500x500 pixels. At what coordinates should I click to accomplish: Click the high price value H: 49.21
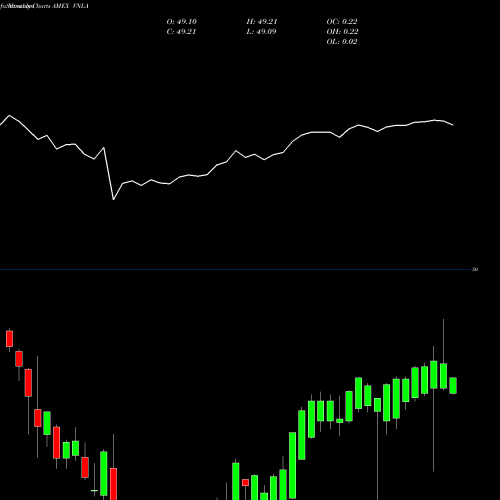(x=262, y=22)
